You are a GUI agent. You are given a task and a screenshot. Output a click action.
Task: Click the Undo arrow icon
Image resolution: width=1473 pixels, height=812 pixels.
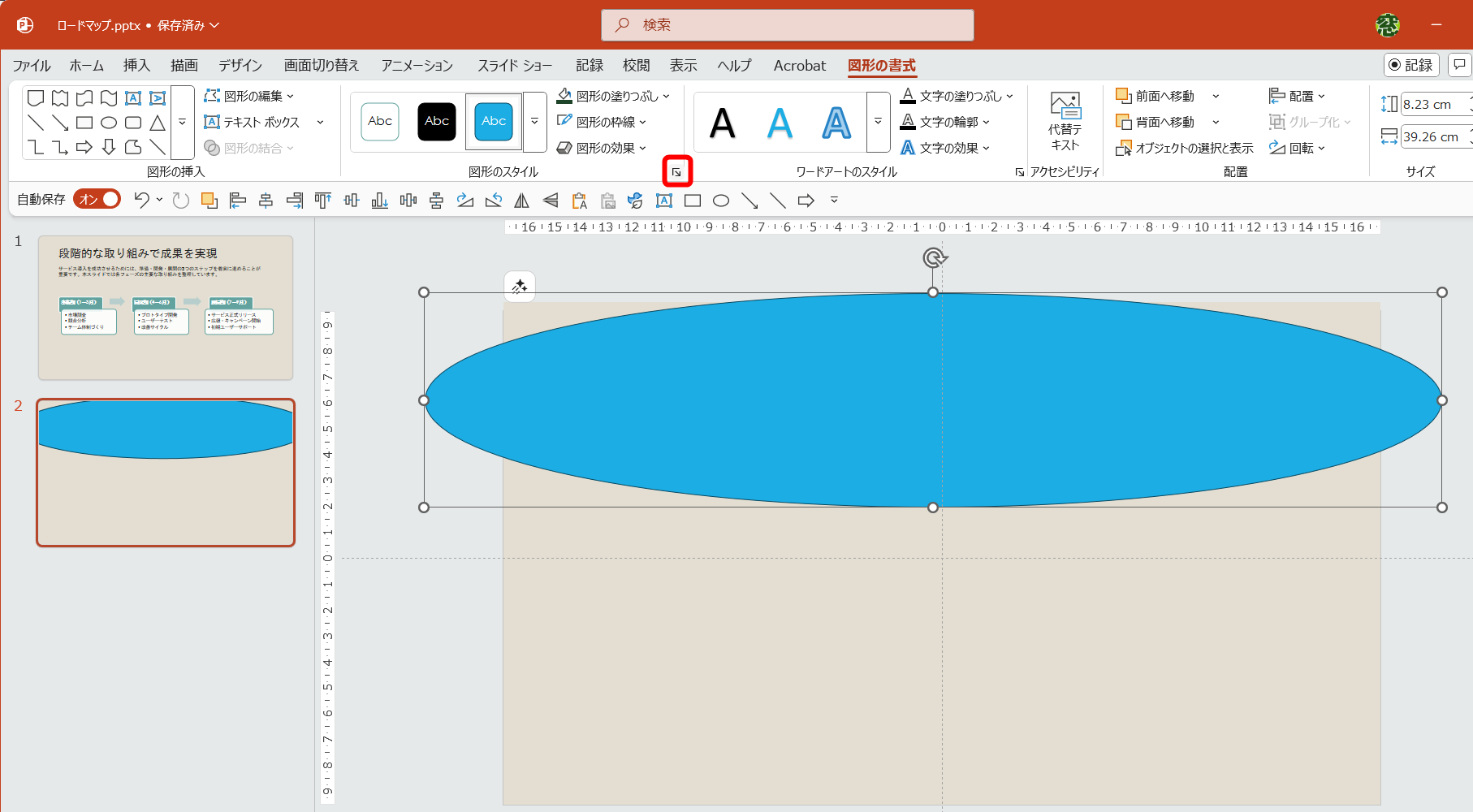pos(142,200)
